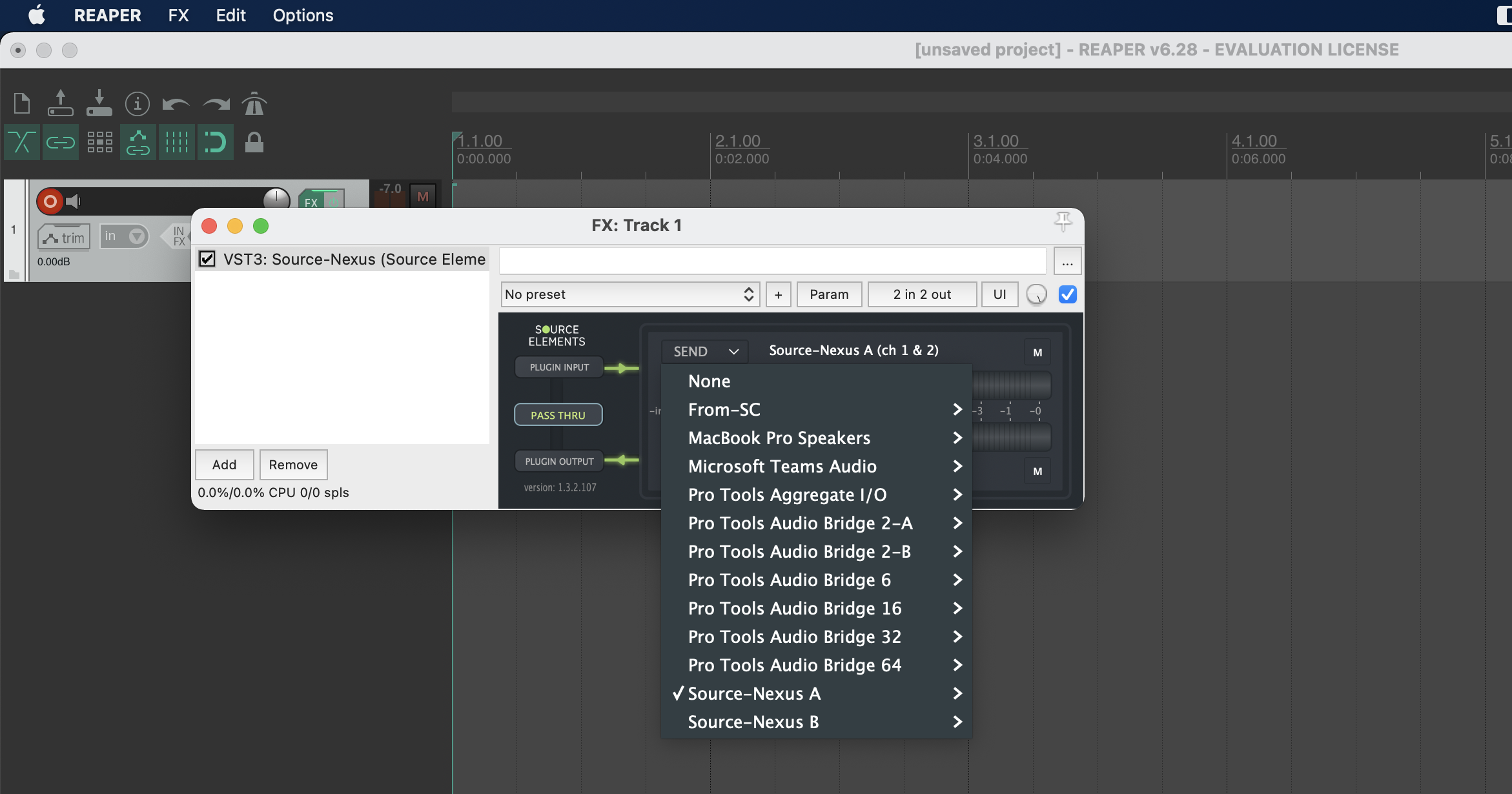Click the PASS THRU plugin button
This screenshot has width=1512, height=794.
pos(558,415)
